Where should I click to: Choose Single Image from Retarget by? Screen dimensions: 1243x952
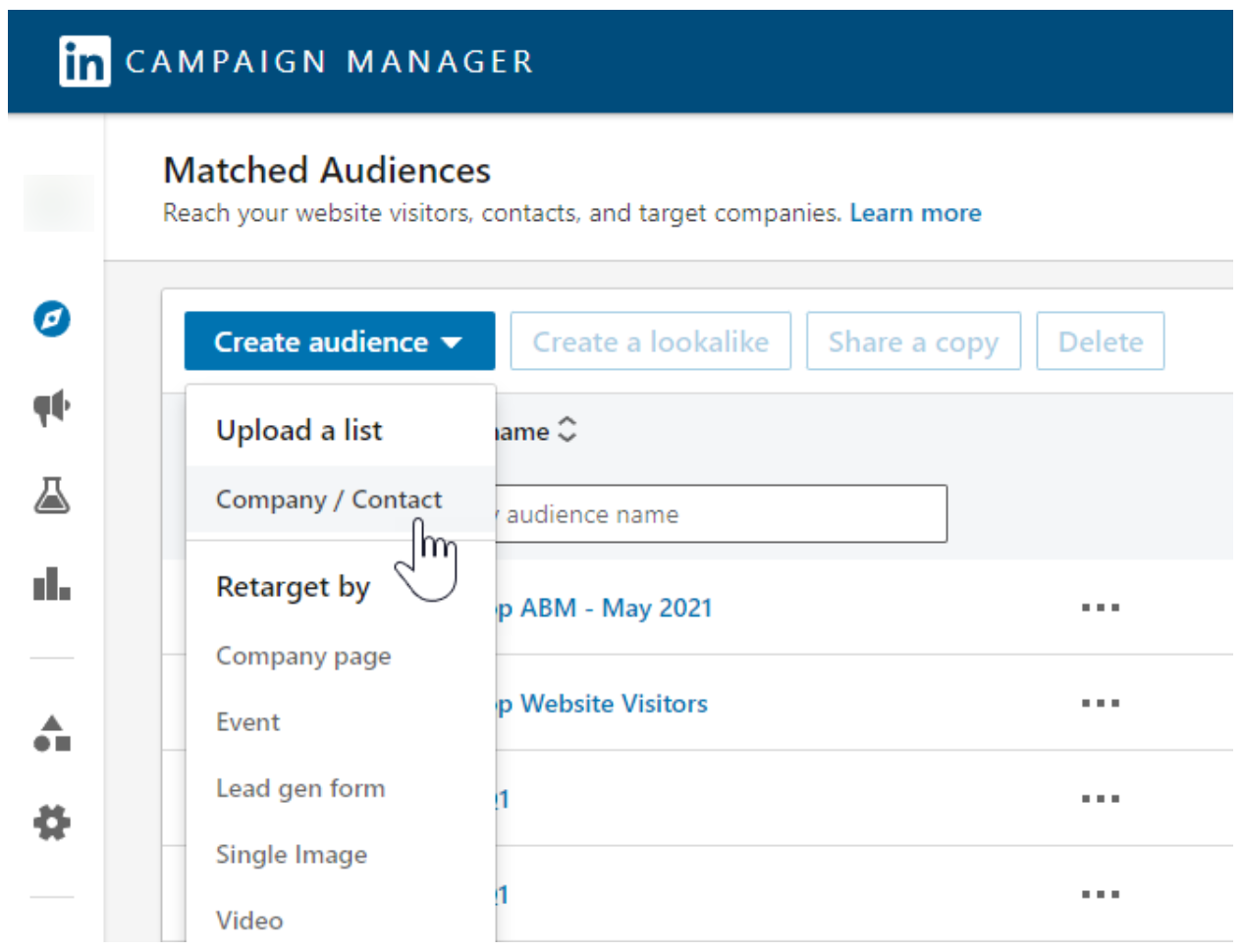click(292, 855)
